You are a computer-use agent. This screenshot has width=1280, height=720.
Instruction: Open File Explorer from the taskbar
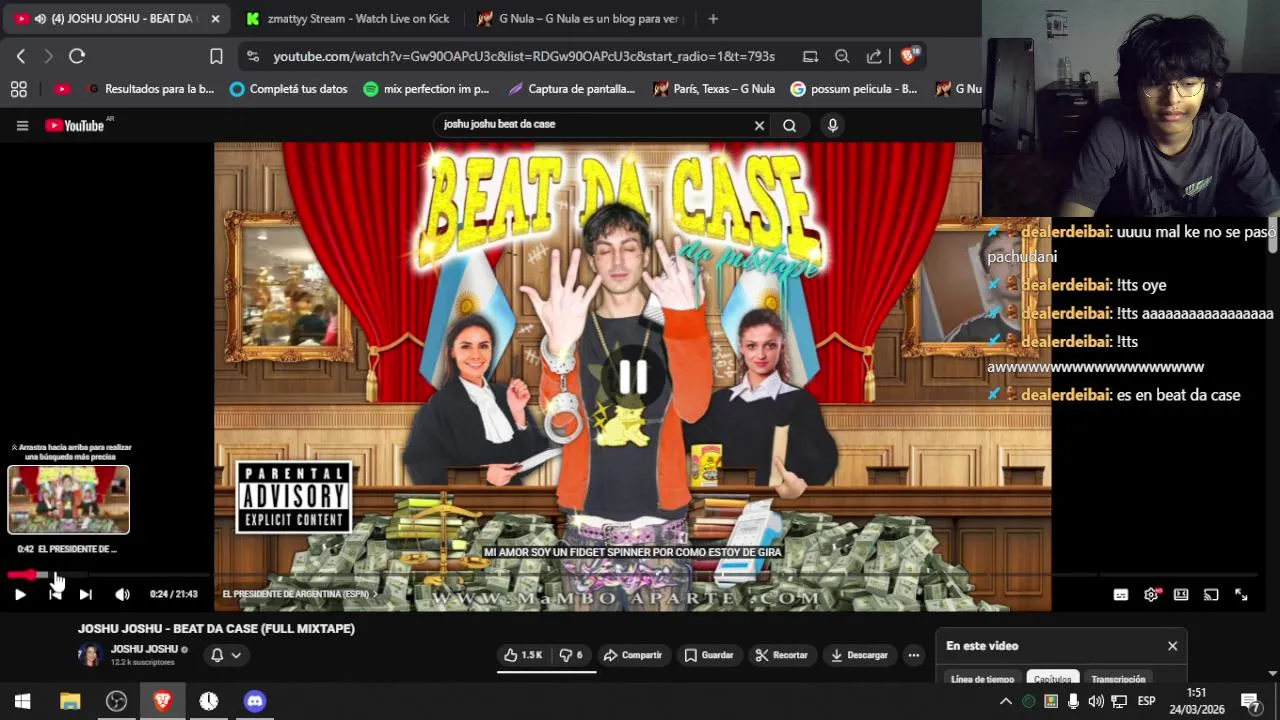click(x=70, y=701)
